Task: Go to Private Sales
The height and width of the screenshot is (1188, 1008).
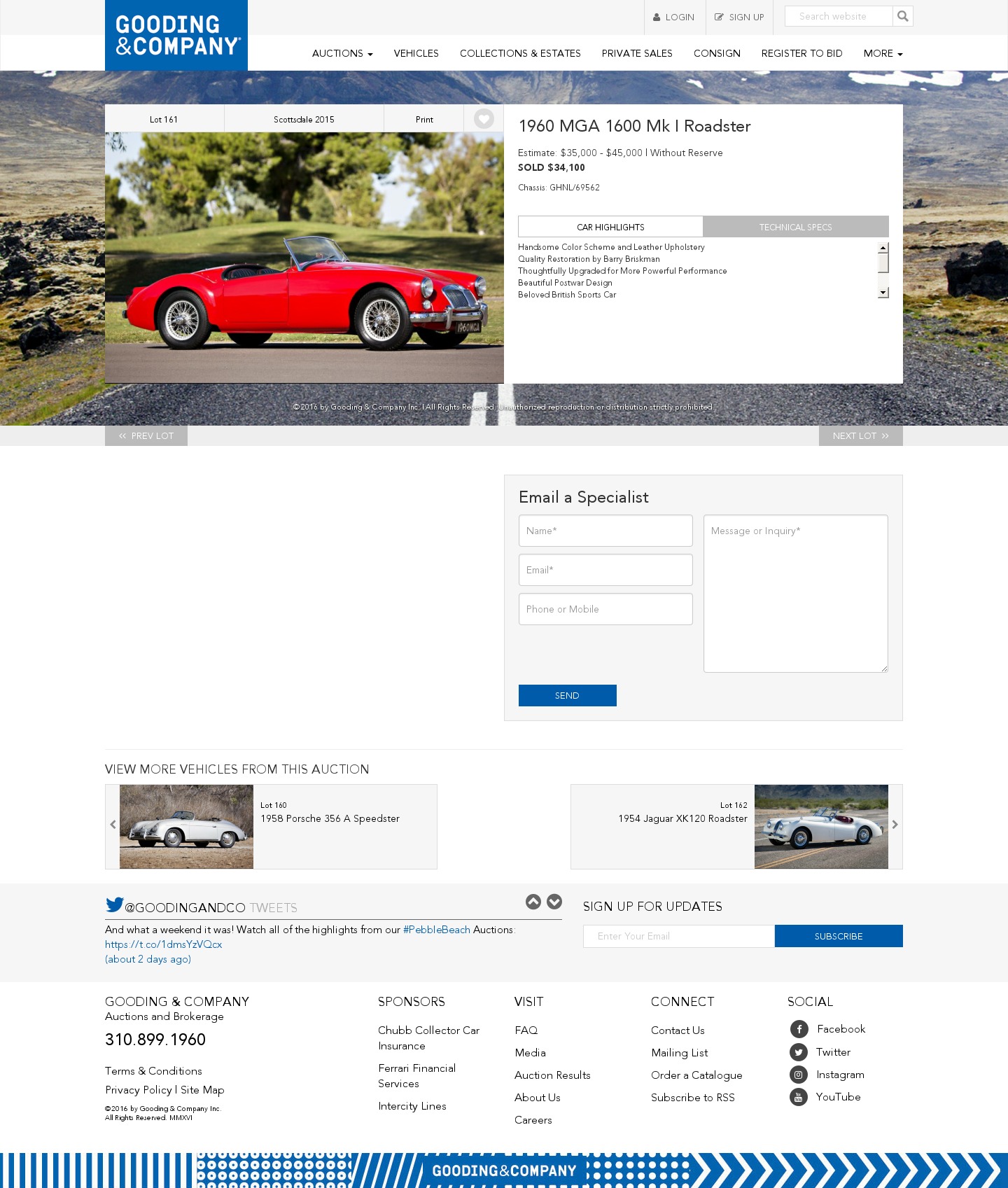Action: [637, 53]
